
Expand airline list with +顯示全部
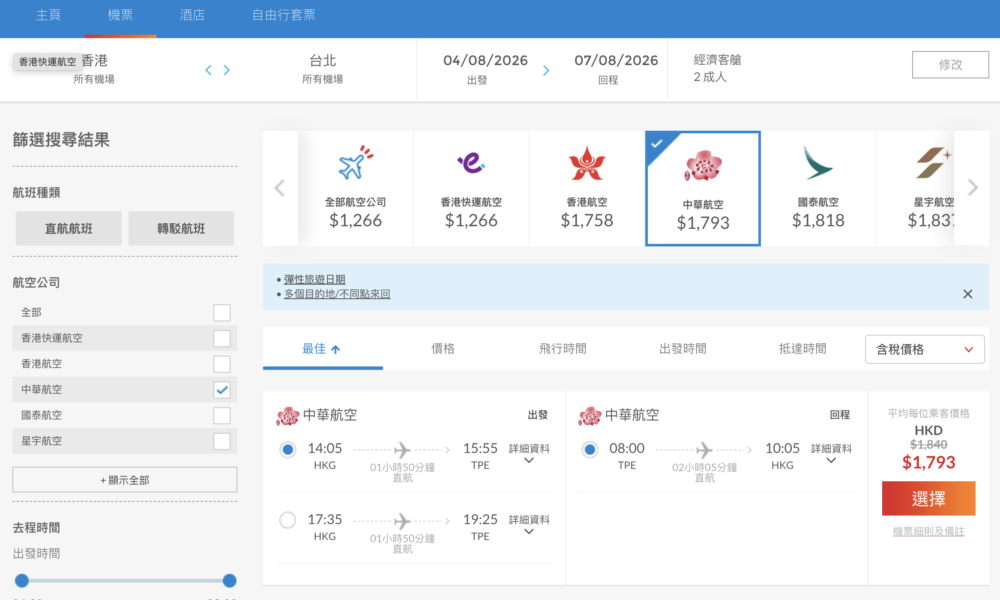point(124,480)
